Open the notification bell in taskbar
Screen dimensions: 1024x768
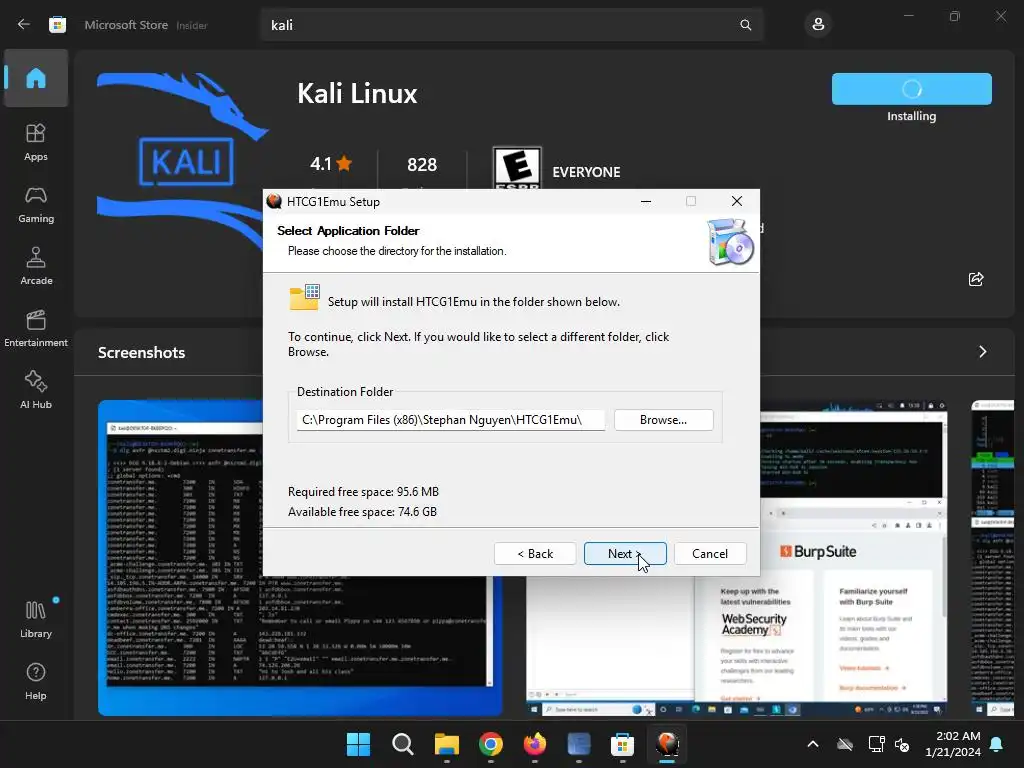click(x=997, y=744)
